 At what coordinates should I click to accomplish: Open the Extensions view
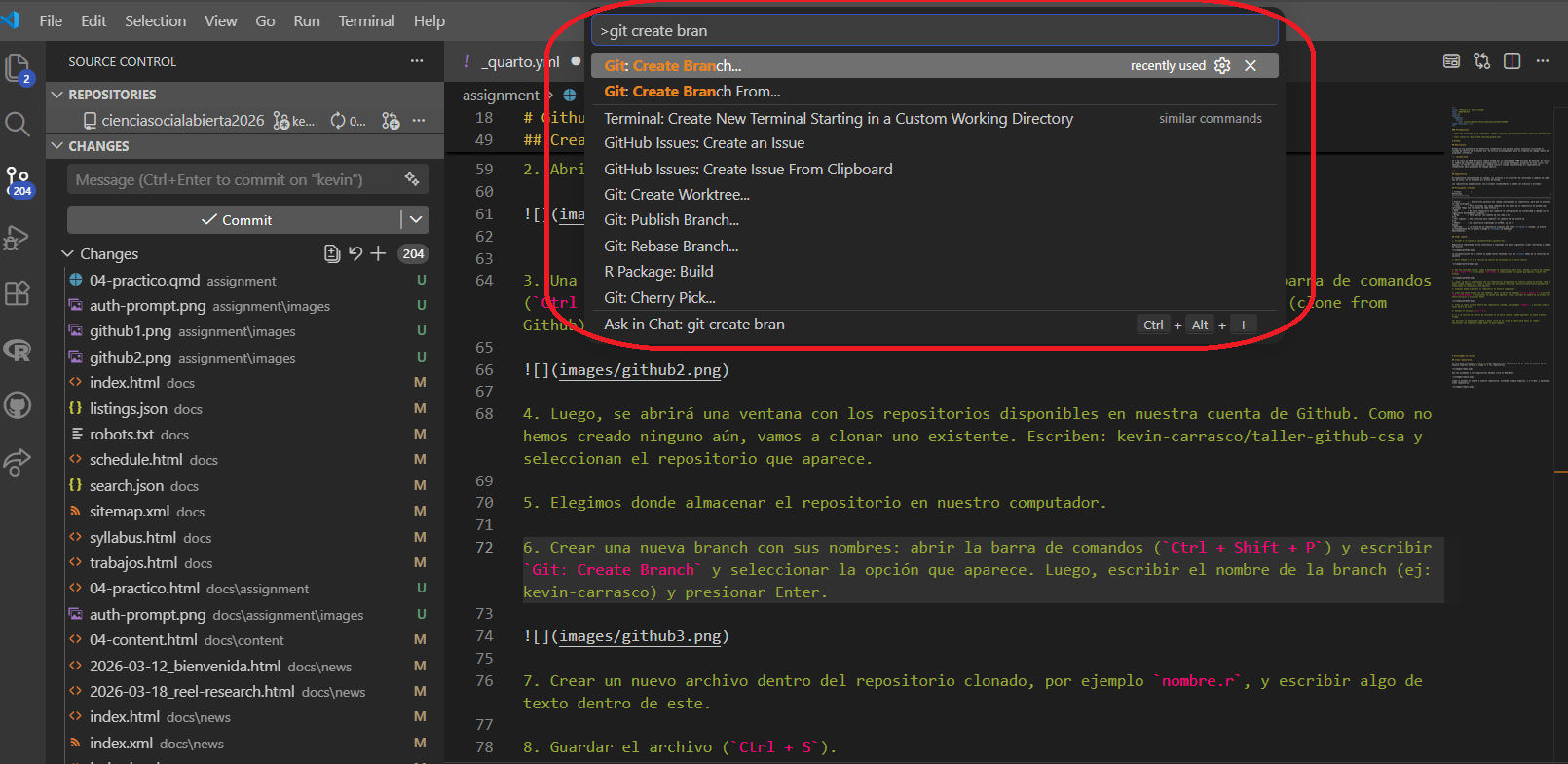tap(18, 293)
